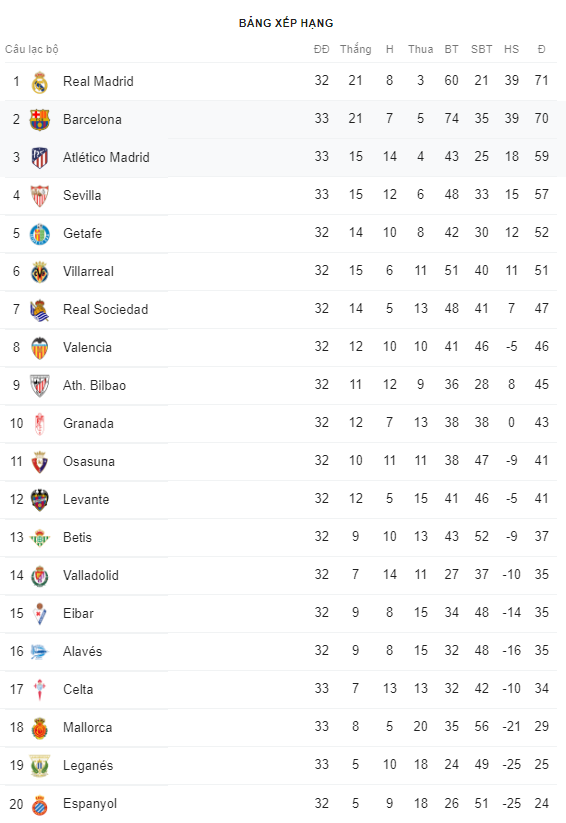Click the Getafe crest icon
Image resolution: width=566 pixels, height=823 pixels.
39,234
